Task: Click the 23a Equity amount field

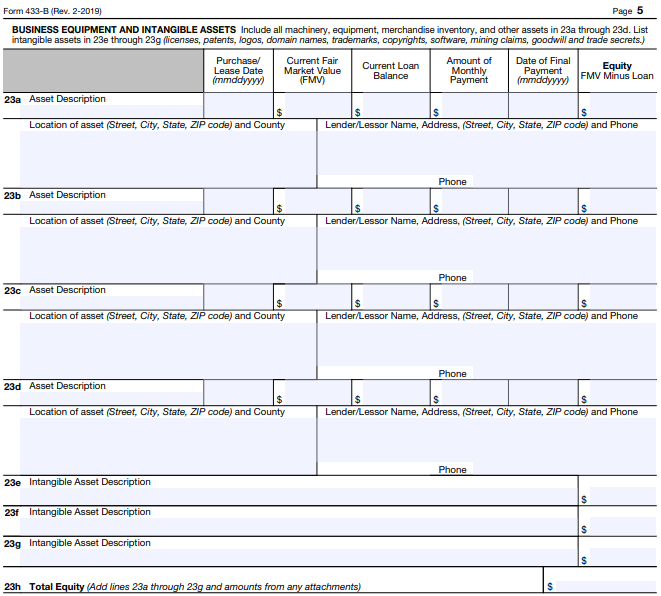Action: 622,106
